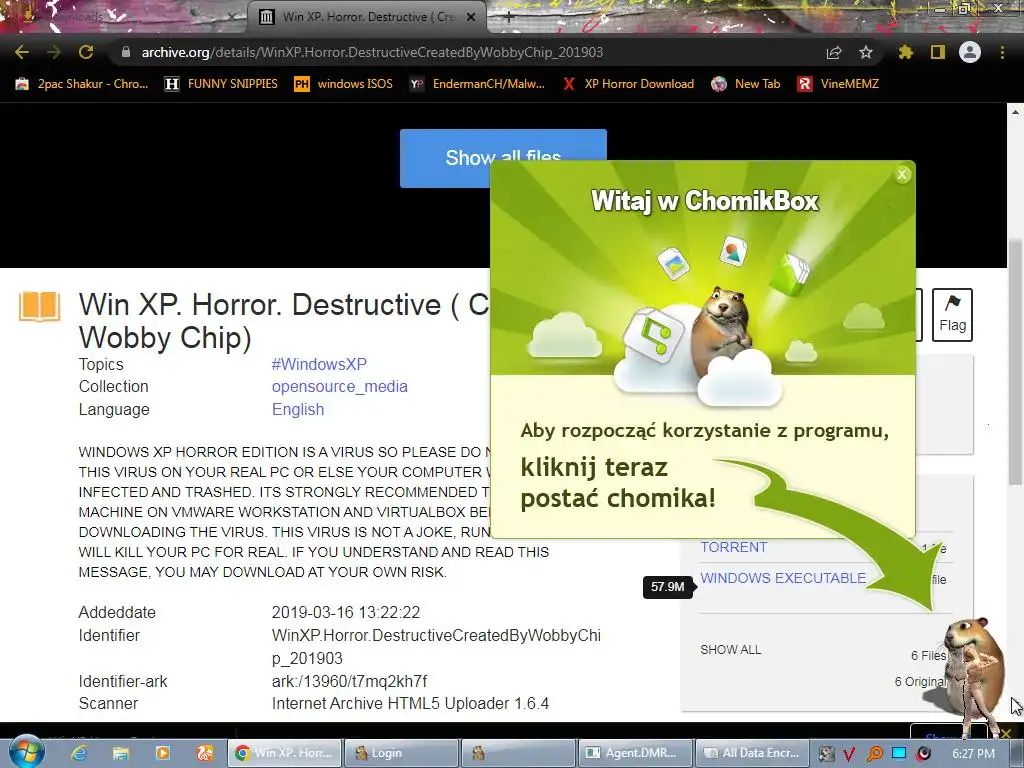
Task: Open the #WindowsXP topic link
Action: [x=319, y=364]
